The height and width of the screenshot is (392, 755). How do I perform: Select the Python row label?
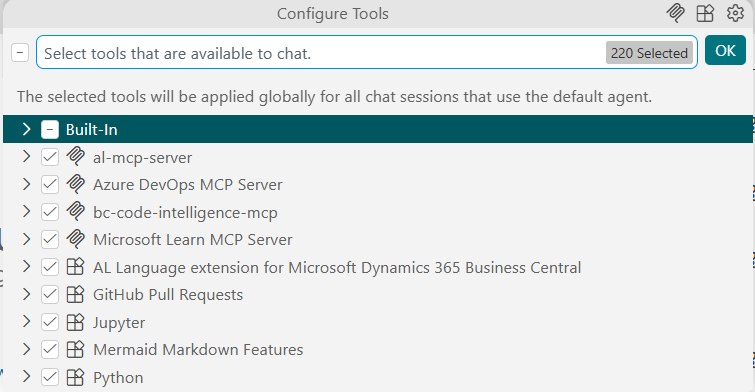(x=118, y=378)
